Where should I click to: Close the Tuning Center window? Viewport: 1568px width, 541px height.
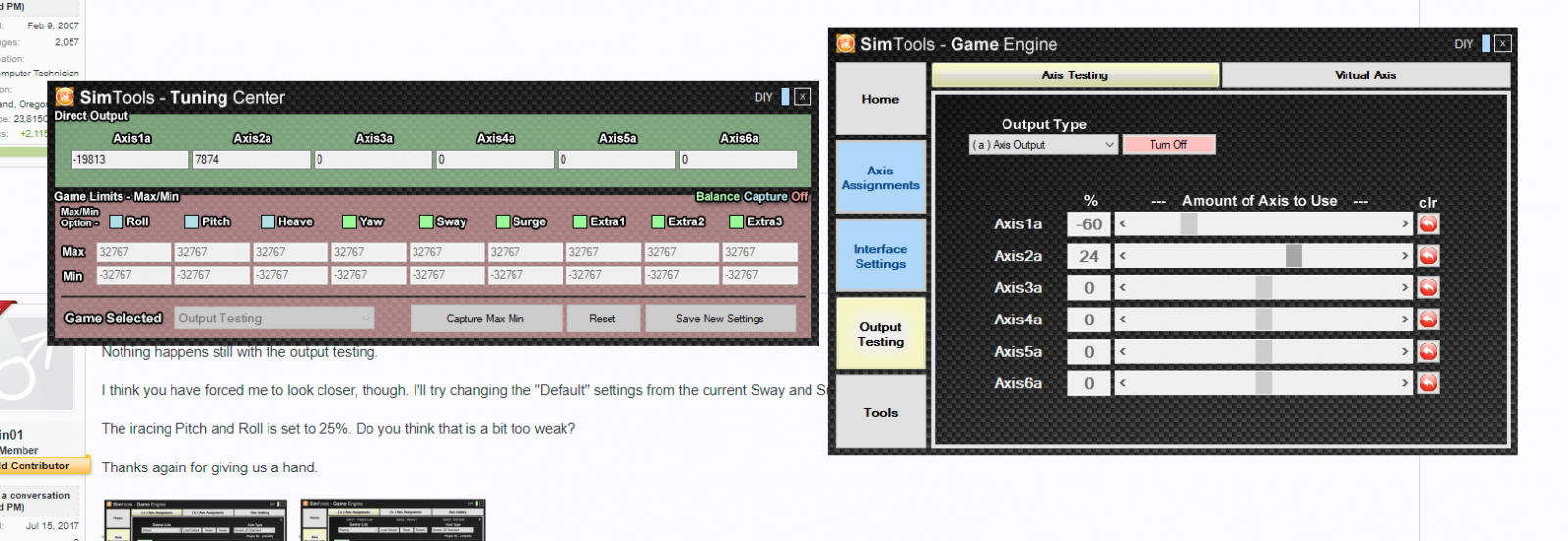click(x=803, y=96)
